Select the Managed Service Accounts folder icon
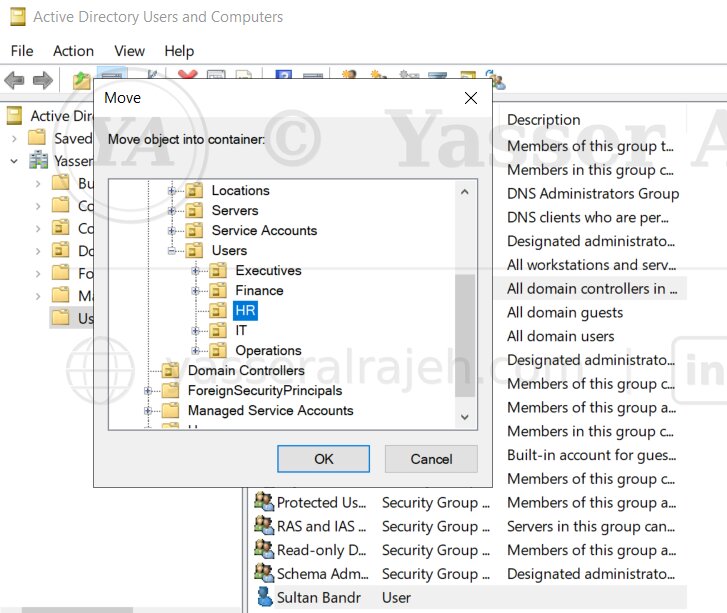 [x=171, y=410]
